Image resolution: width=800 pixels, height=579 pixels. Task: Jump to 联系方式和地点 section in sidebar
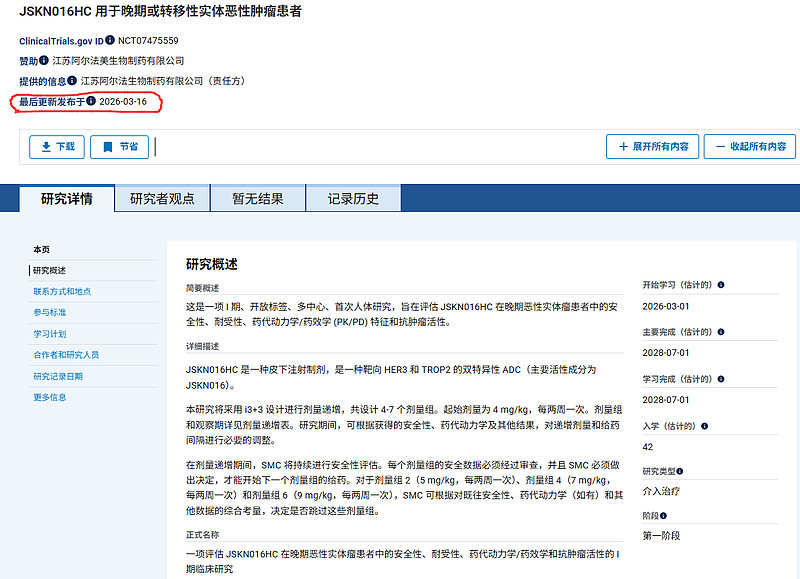coord(62,291)
